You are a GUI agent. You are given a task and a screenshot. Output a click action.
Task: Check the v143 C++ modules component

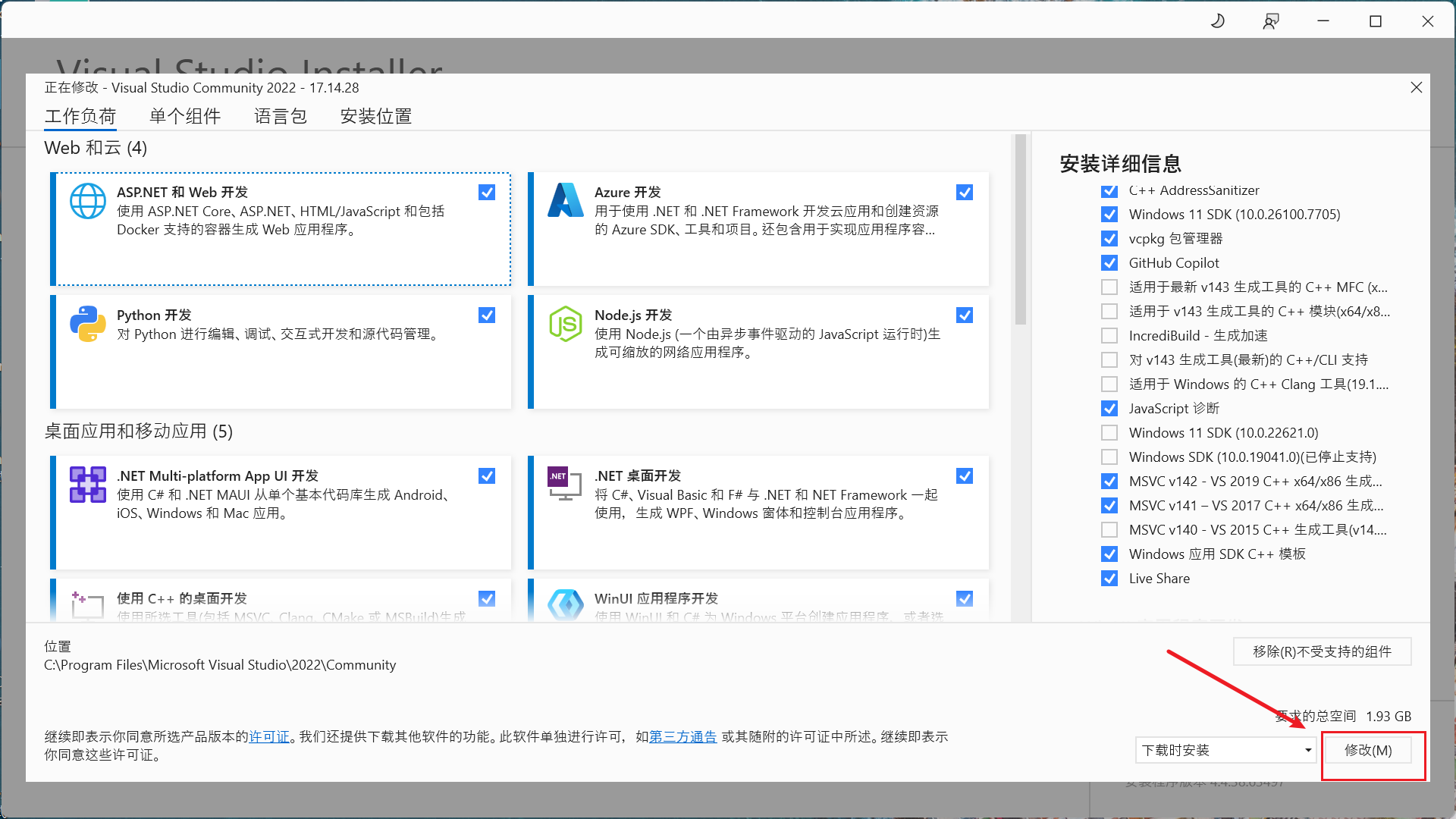pyautogui.click(x=1109, y=312)
